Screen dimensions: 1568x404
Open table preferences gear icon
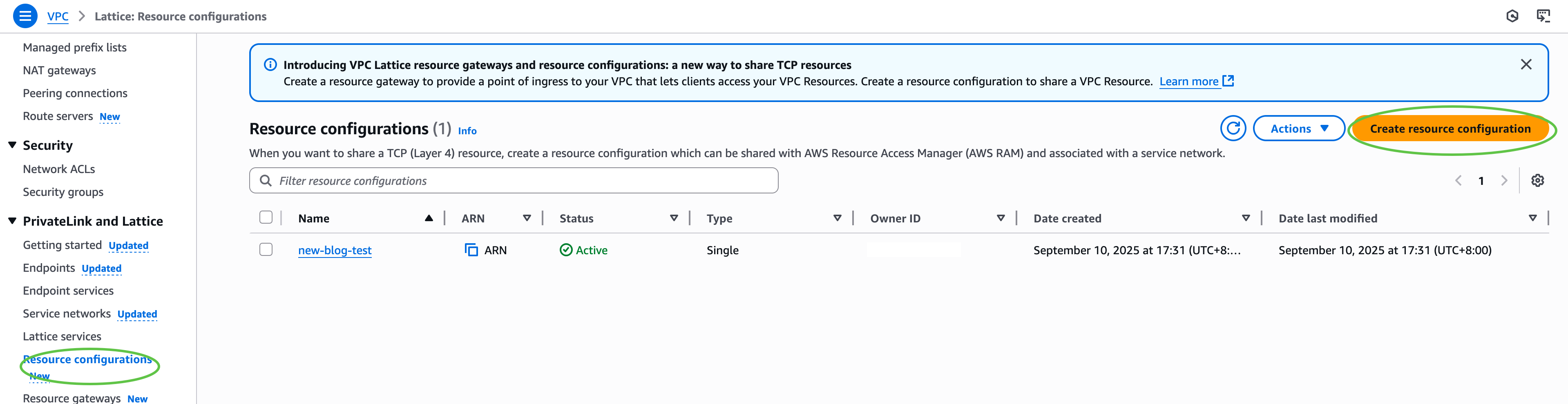(x=1537, y=181)
